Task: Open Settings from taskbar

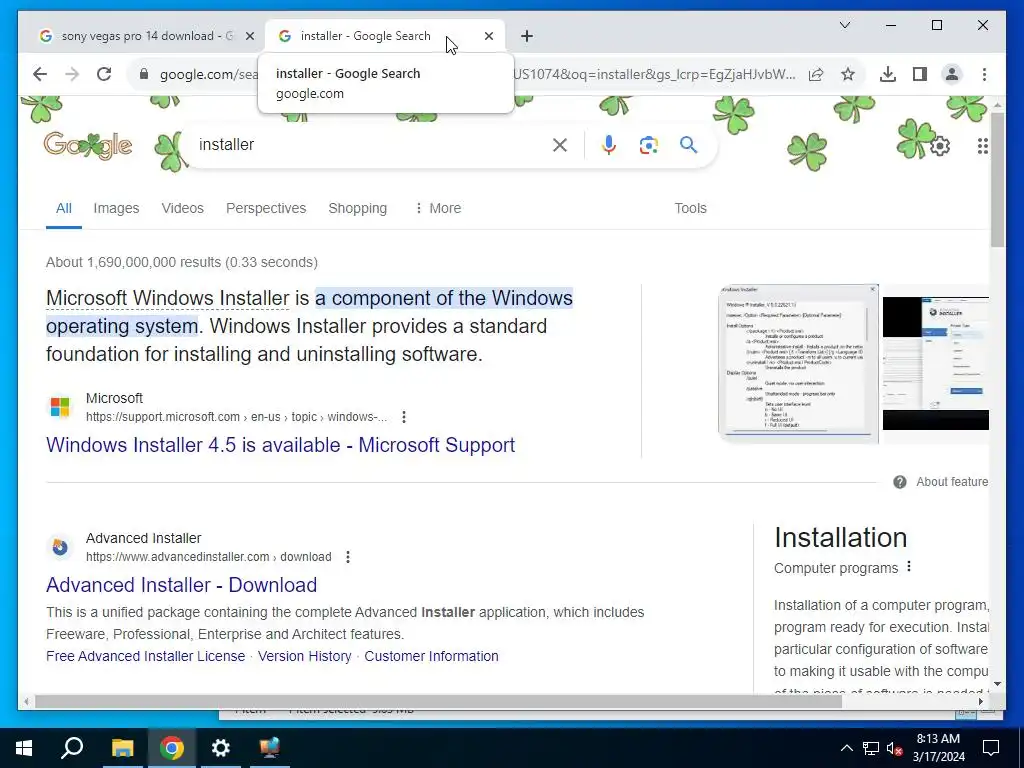Action: 221,748
